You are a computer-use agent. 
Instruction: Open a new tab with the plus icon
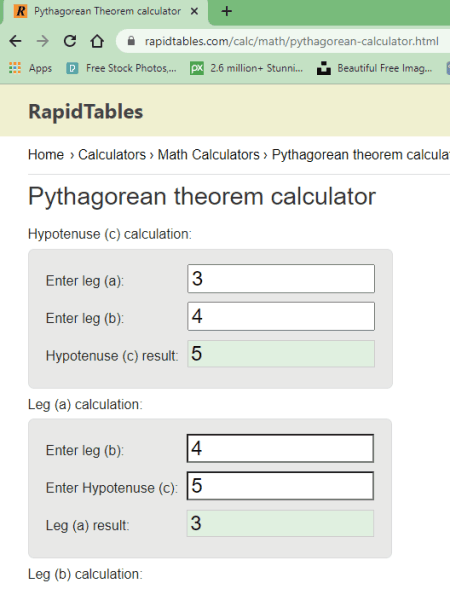227,11
